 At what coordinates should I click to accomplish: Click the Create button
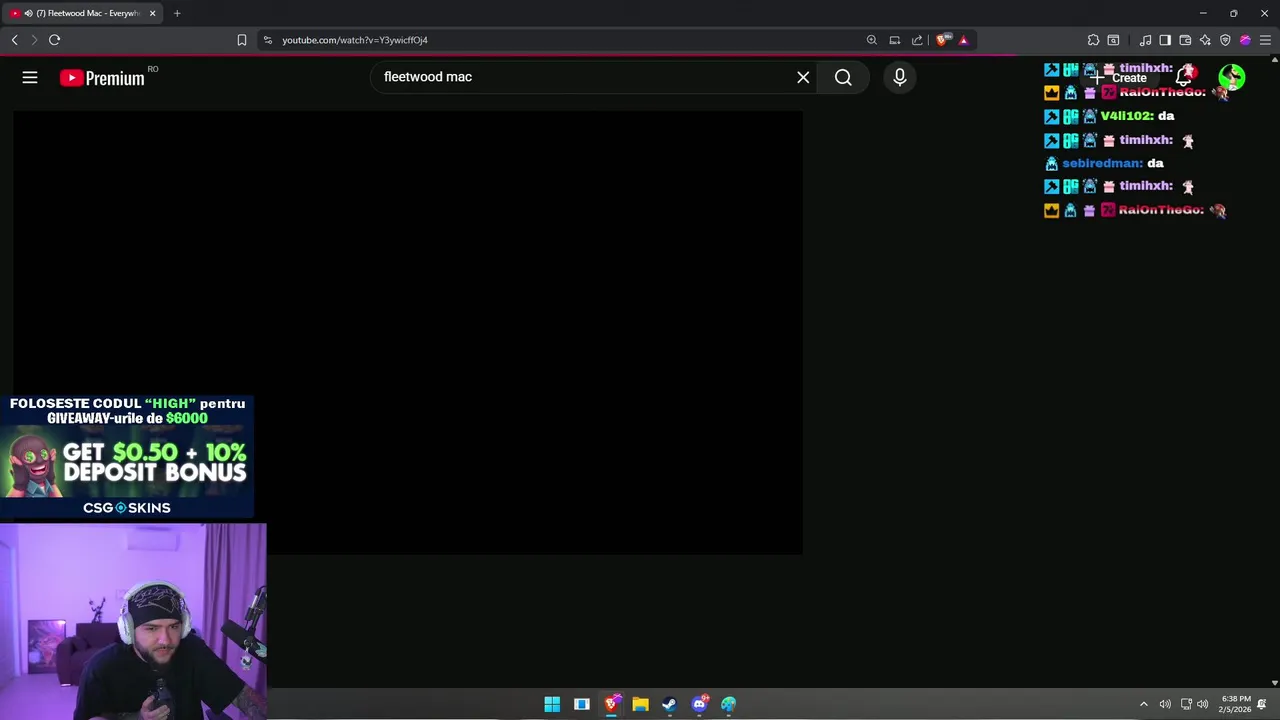click(1120, 78)
